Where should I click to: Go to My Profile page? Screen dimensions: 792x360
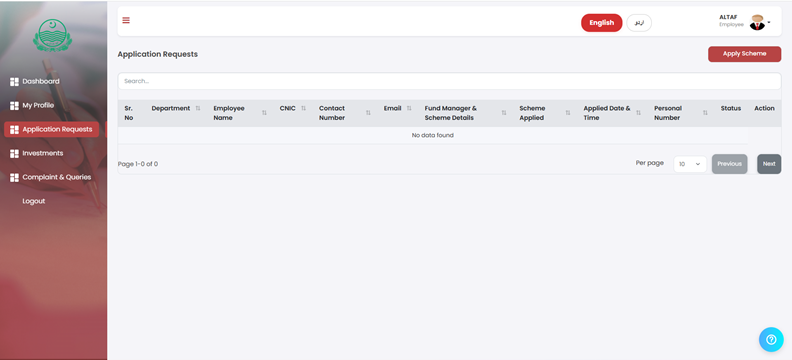38,106
